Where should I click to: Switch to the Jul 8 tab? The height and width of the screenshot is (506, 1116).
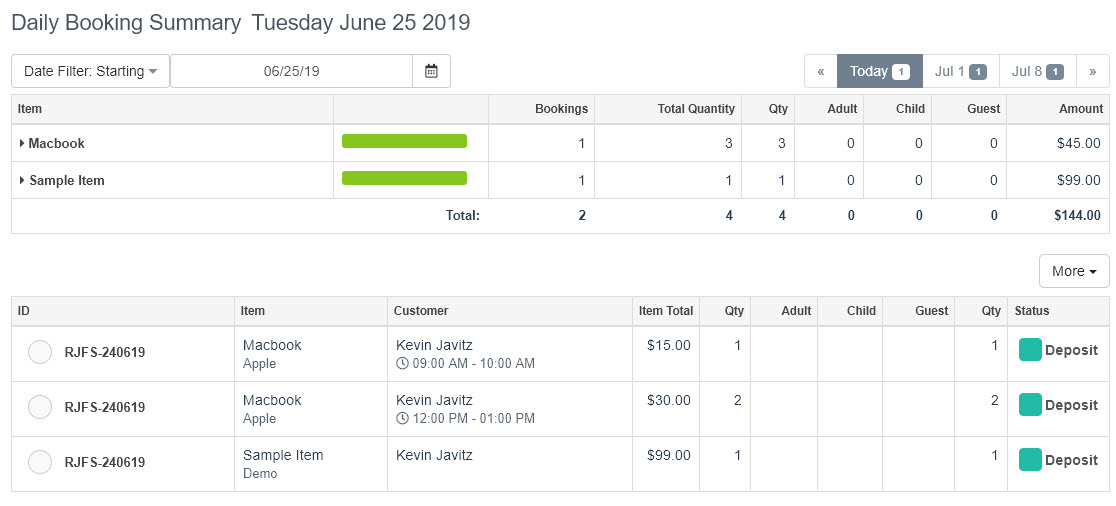(1038, 71)
